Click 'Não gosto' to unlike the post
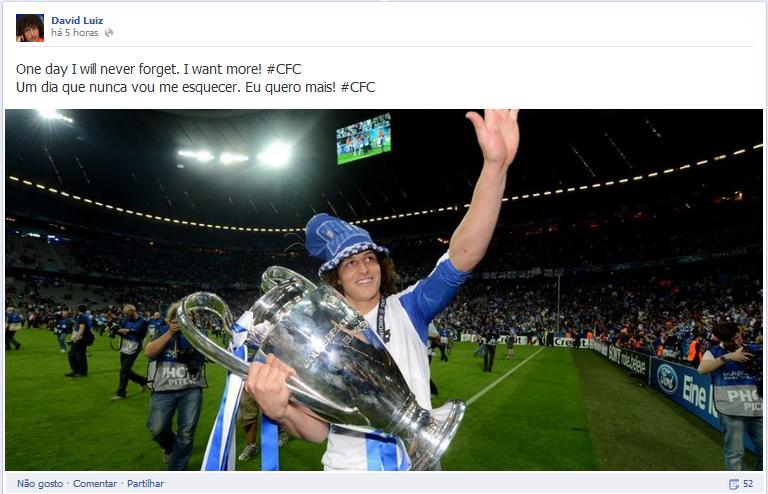 point(40,484)
